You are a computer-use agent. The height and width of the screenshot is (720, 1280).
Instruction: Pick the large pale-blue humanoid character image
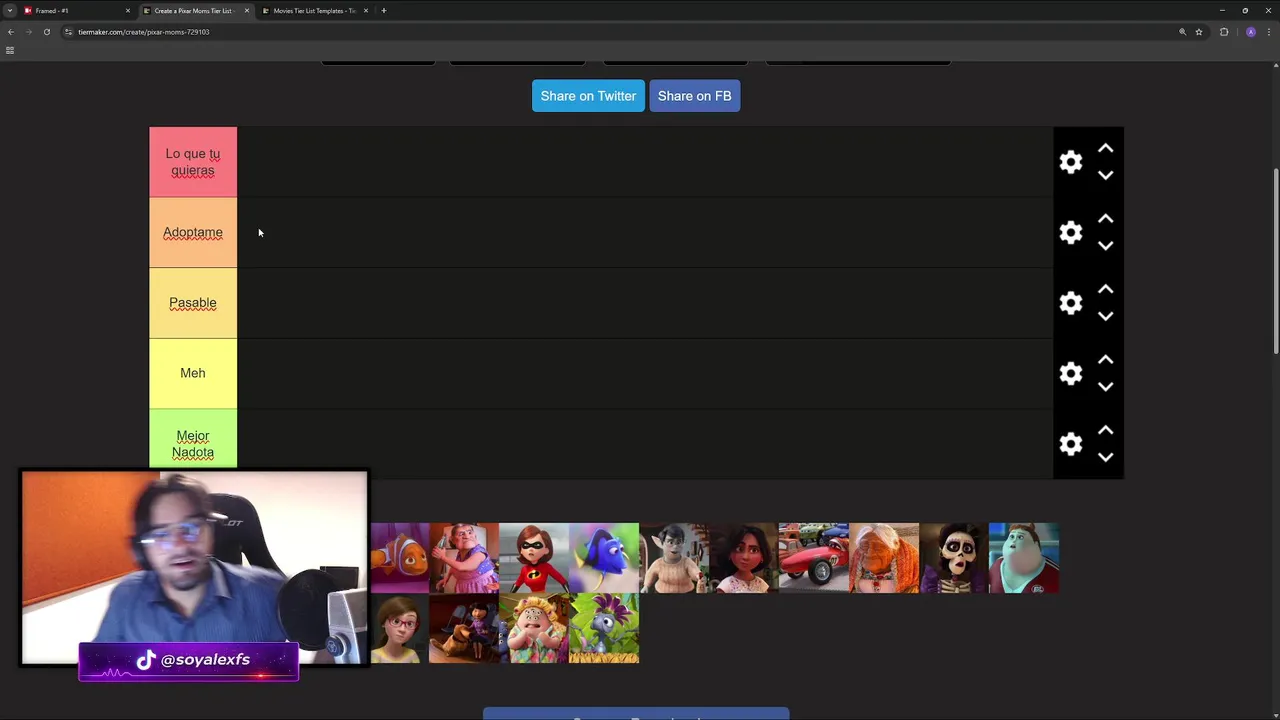pyautogui.click(x=1024, y=558)
